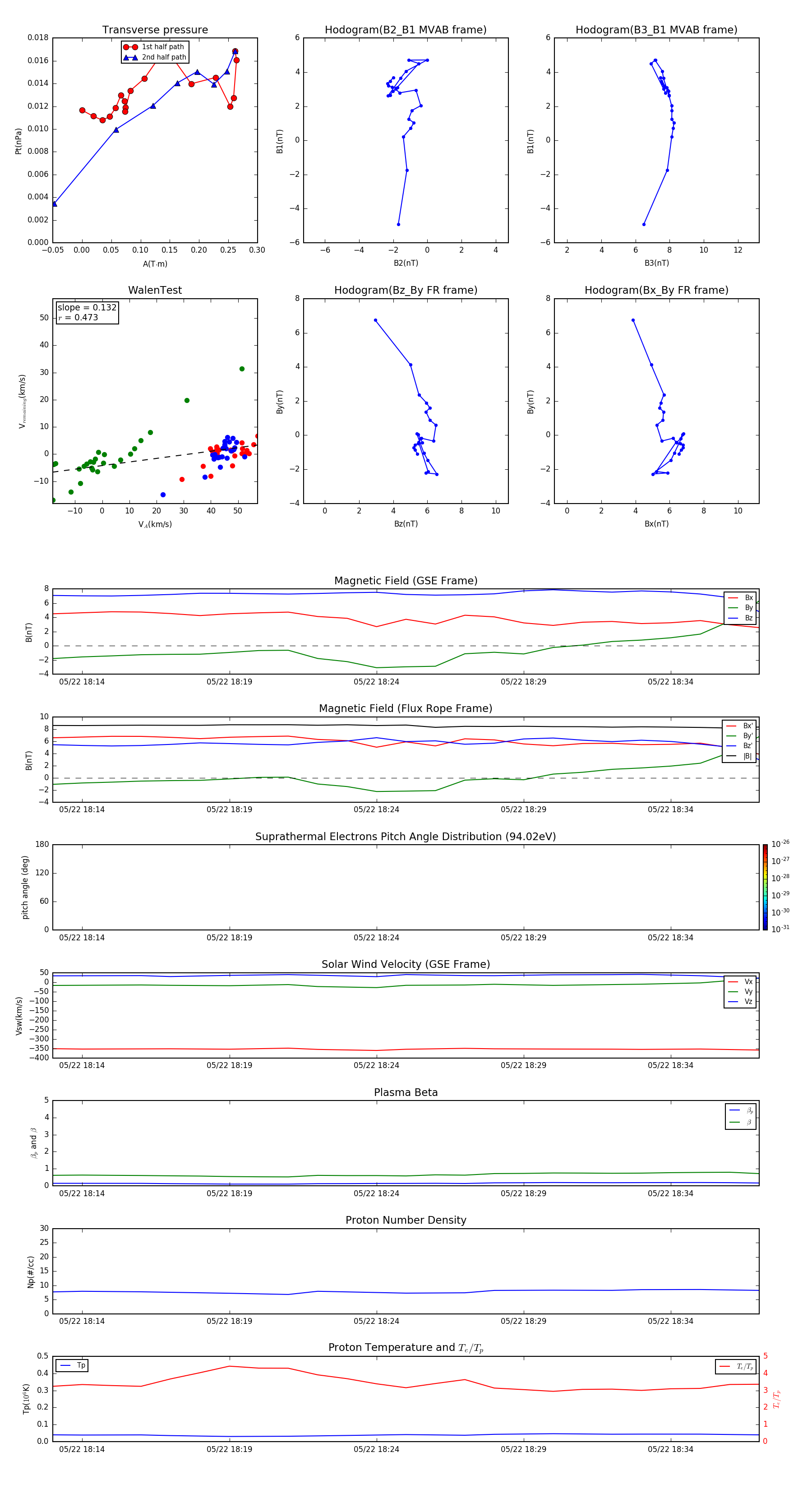The image size is (812, 1489).
Task: Click the 'WalenTest' plot title
Action: coord(155,290)
